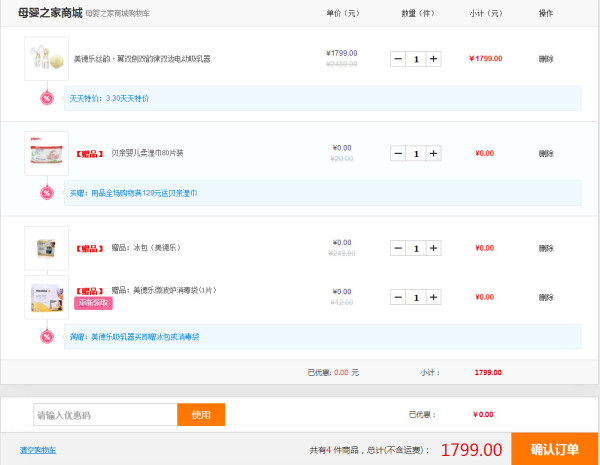Click quantity field for 美德乐微波炉消毒袋
Viewport: 600px width, 465px height.
[x=416, y=297]
